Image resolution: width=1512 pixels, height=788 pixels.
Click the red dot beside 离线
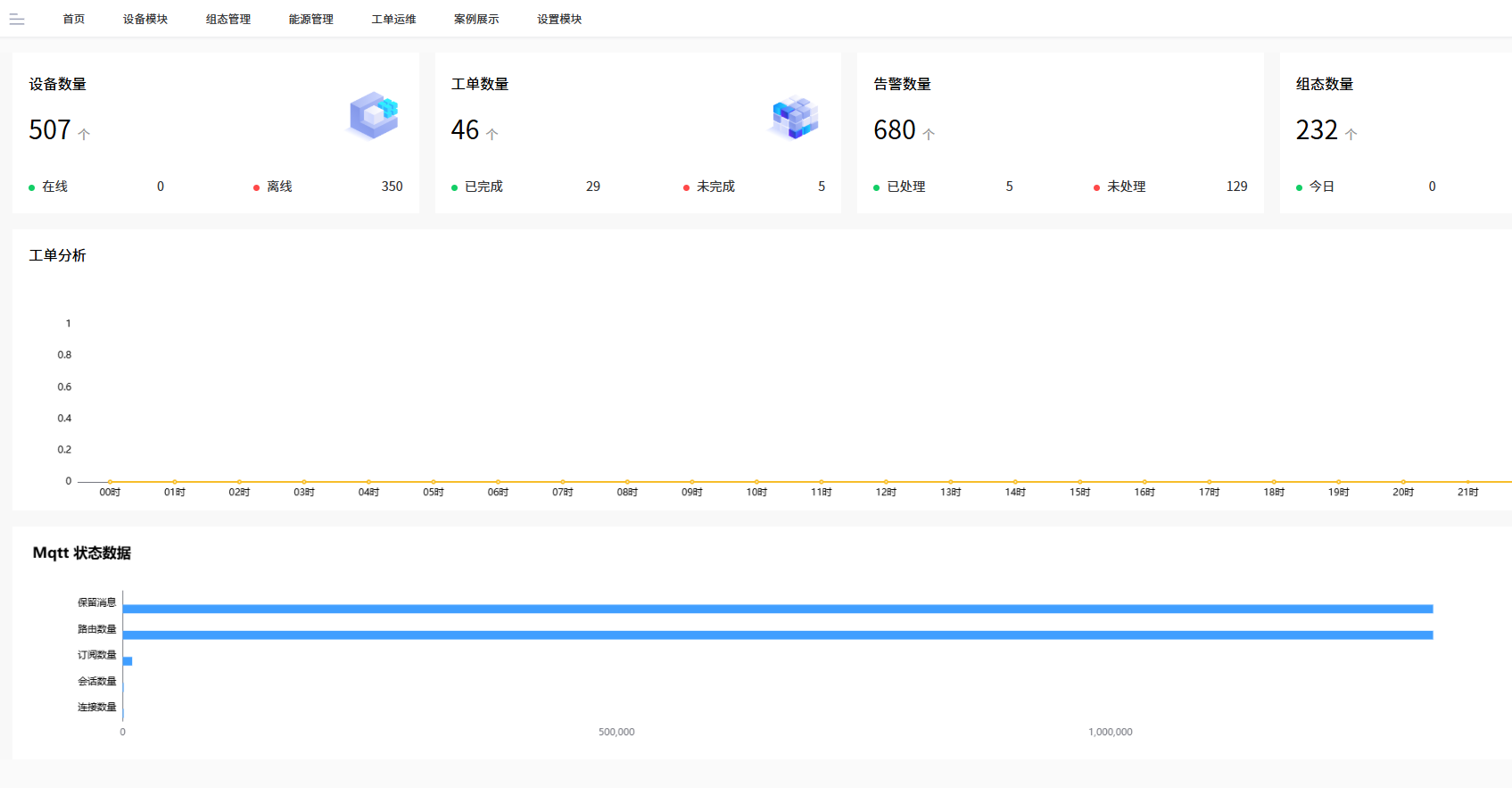pyautogui.click(x=256, y=187)
